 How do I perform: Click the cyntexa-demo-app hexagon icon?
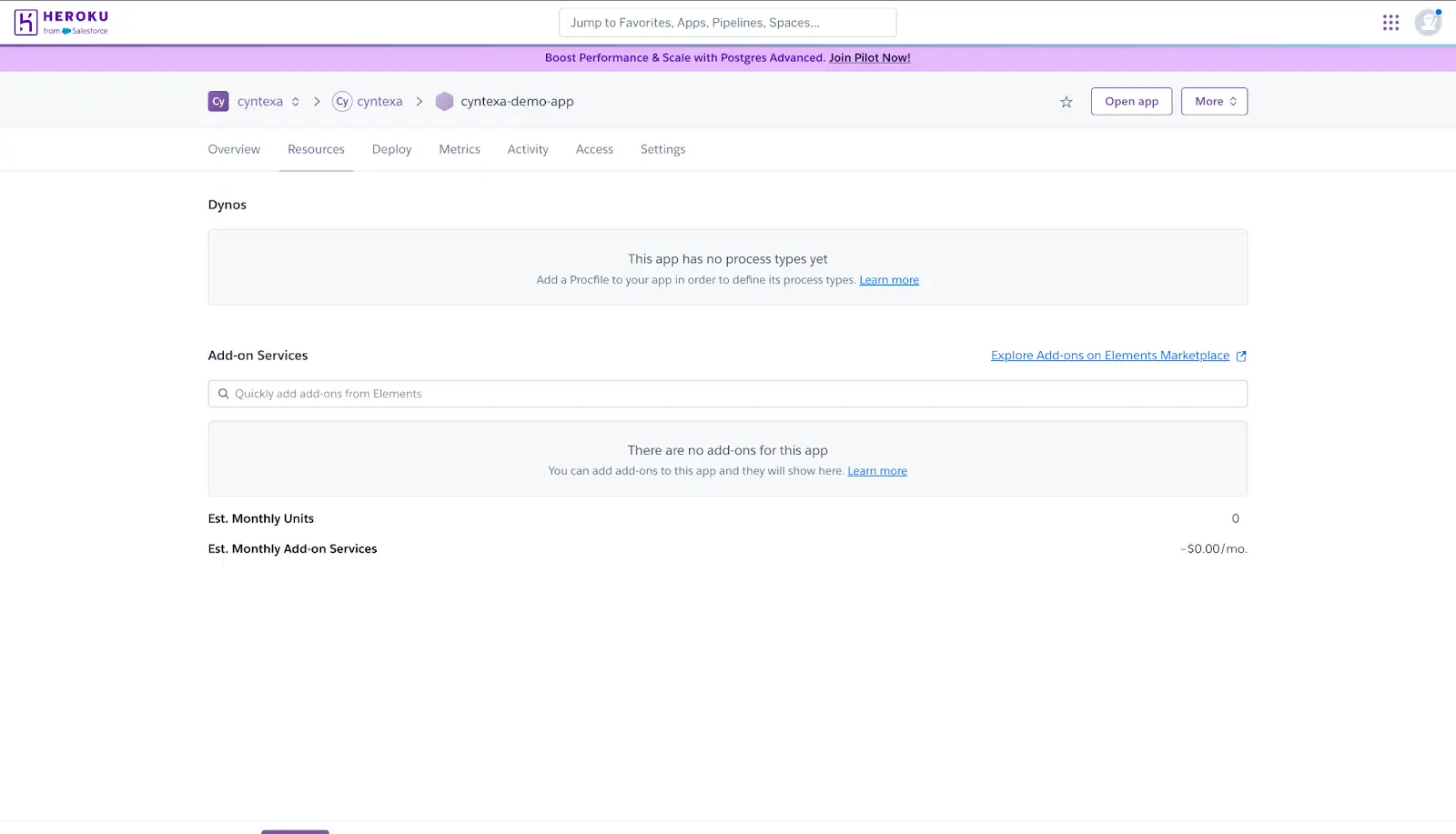click(444, 101)
